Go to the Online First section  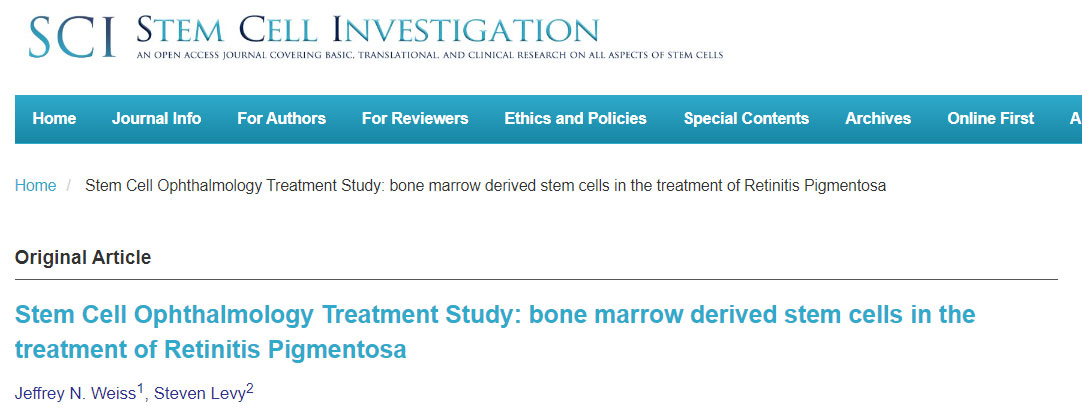(x=990, y=119)
